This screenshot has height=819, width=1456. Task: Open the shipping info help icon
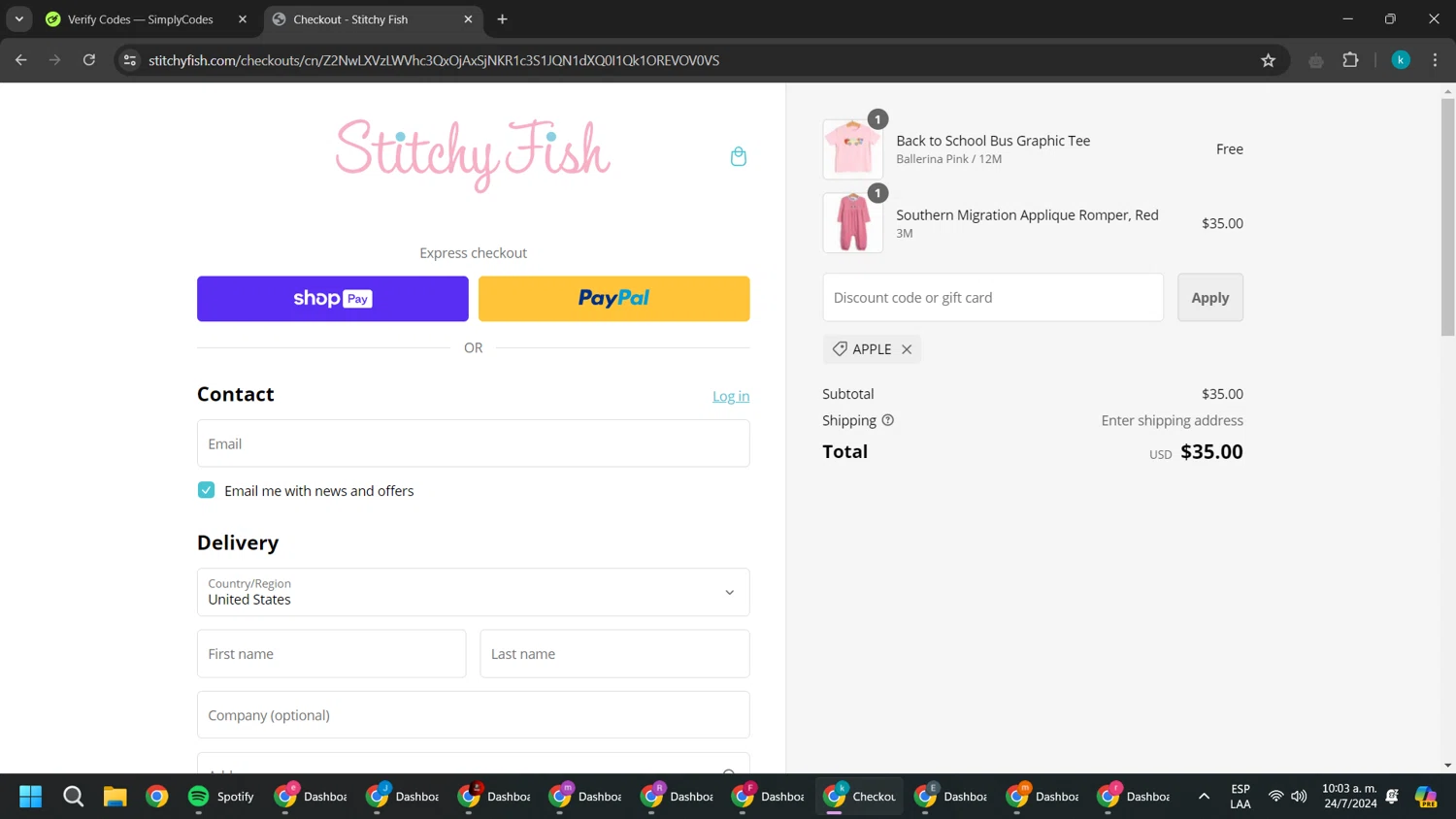(x=887, y=420)
